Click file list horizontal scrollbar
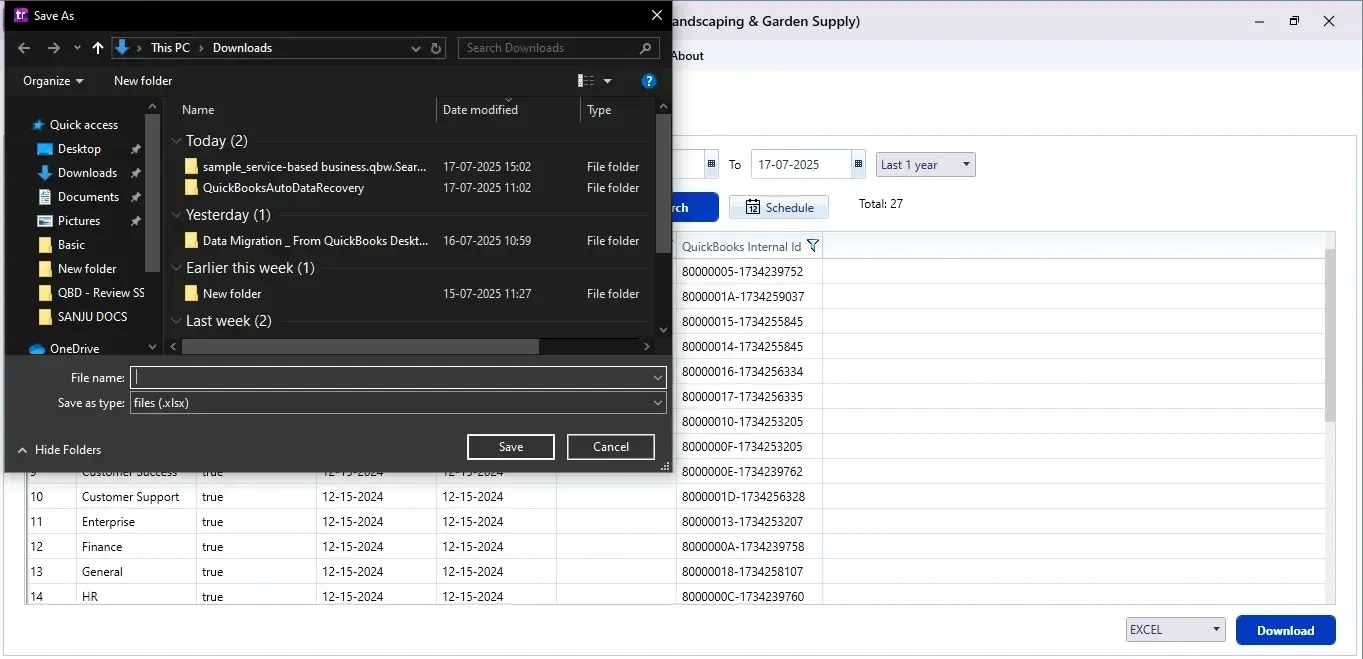This screenshot has width=1363, height=659. pos(361,346)
